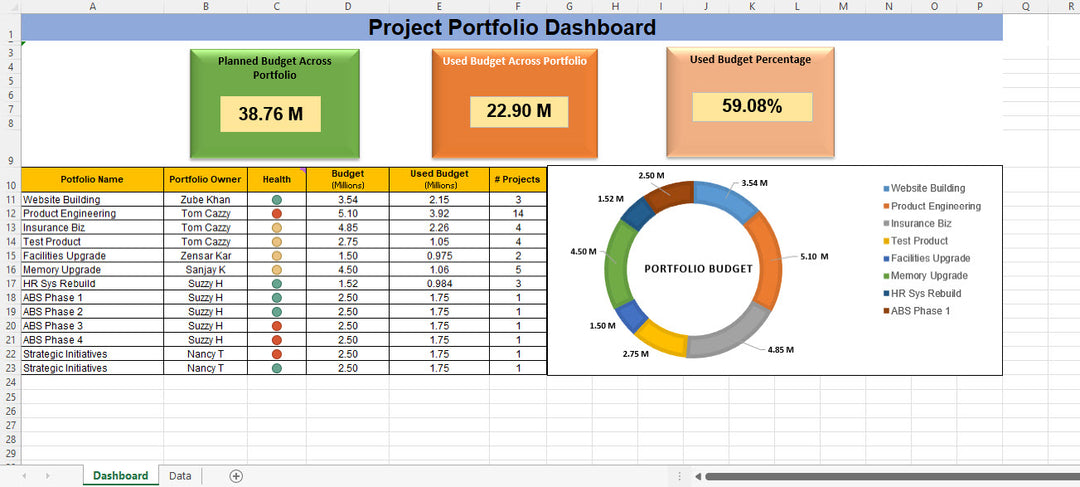Viewport: 1080px width, 487px height.
Task: Click the PORTFOLIO BUDGET chart center title
Action: click(698, 269)
